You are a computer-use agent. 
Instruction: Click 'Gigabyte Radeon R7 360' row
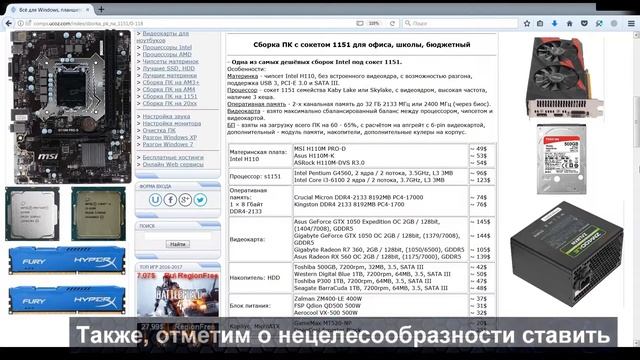click(x=379, y=249)
